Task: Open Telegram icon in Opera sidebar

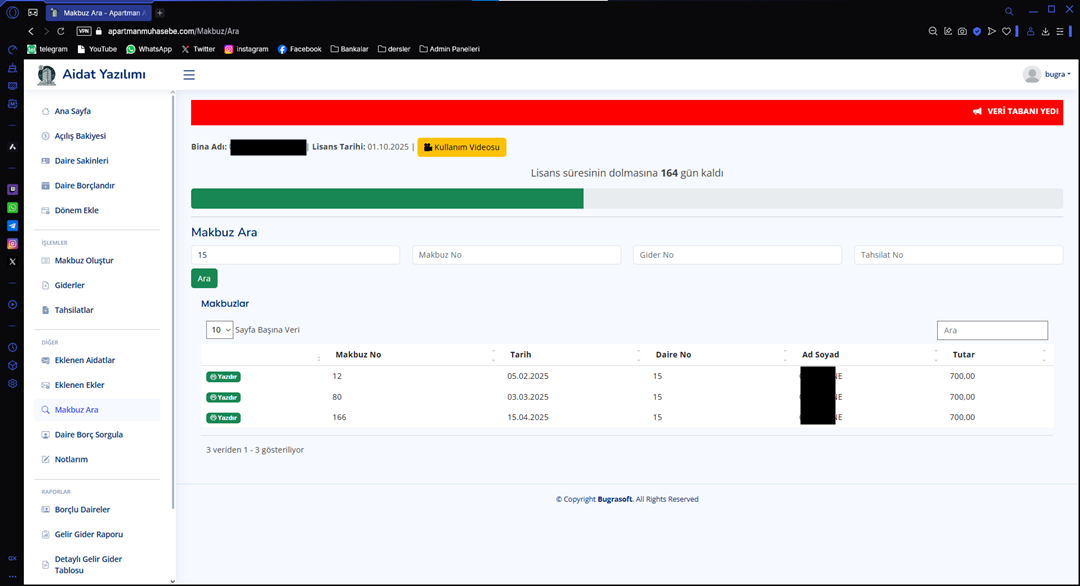Action: coord(12,226)
